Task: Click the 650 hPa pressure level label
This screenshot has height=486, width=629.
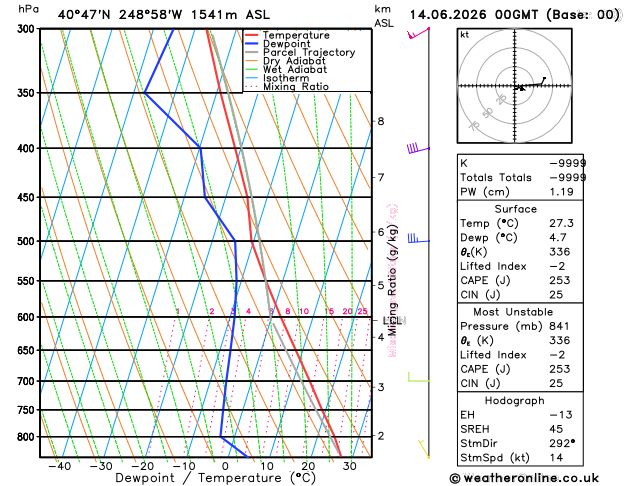Action: pos(28,350)
